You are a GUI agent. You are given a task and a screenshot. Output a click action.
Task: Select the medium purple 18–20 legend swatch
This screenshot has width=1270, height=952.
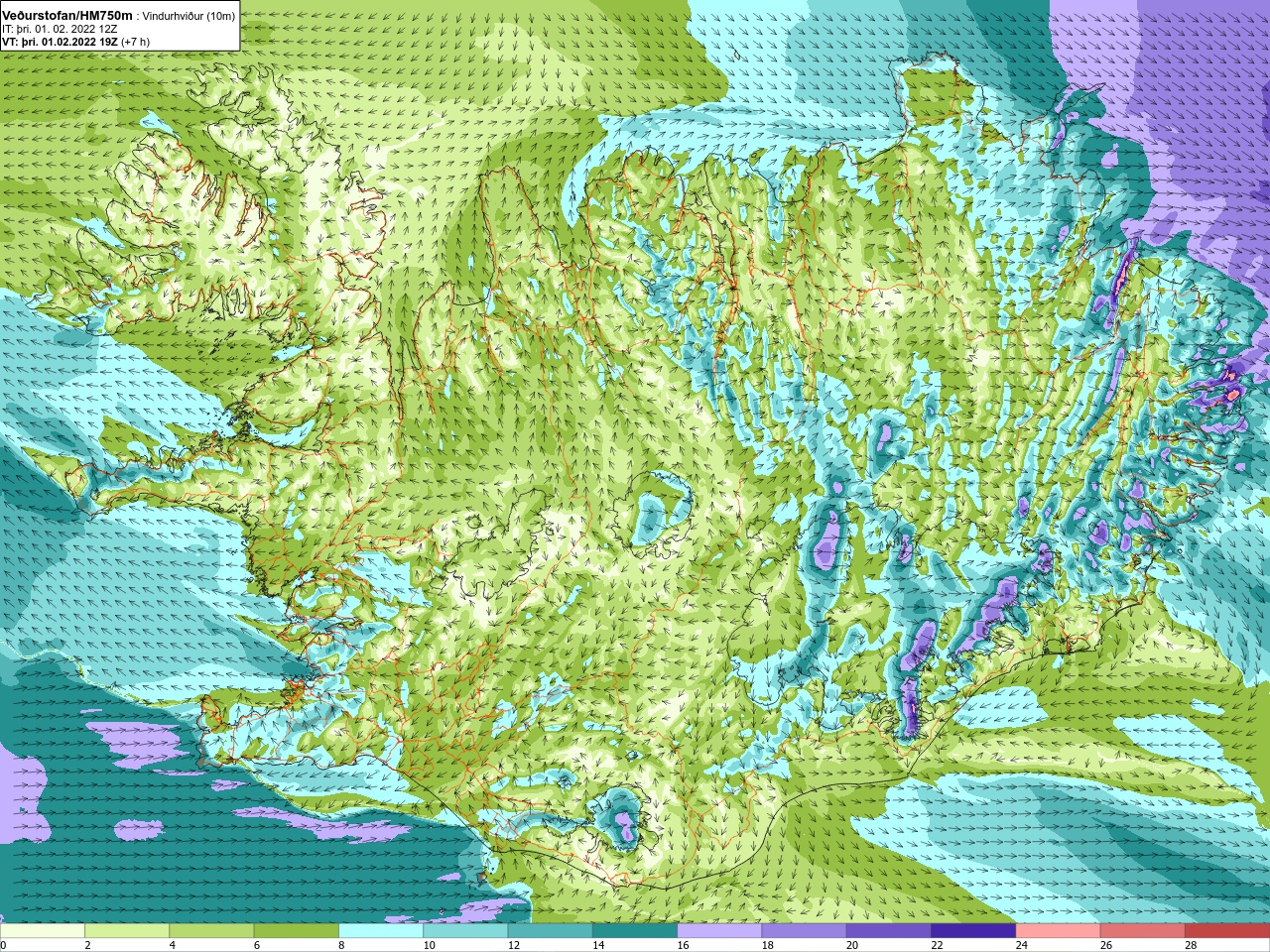pos(804,931)
